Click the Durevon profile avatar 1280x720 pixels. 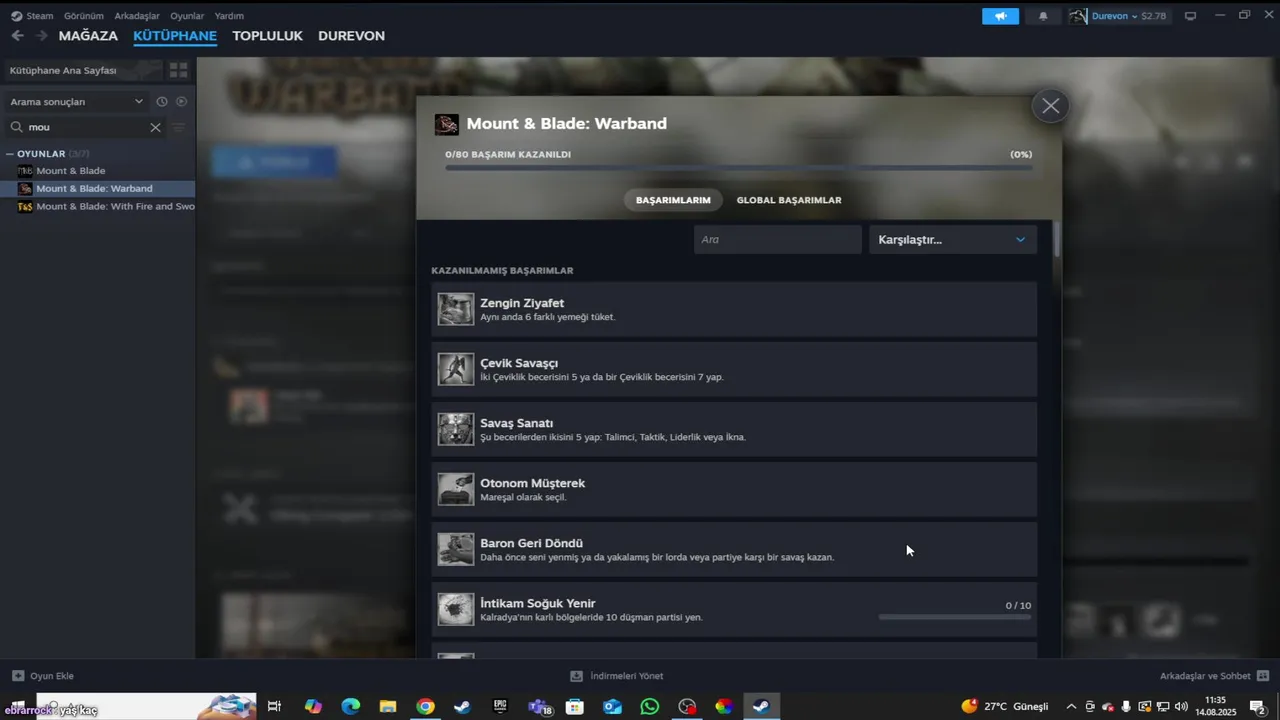pyautogui.click(x=1078, y=16)
